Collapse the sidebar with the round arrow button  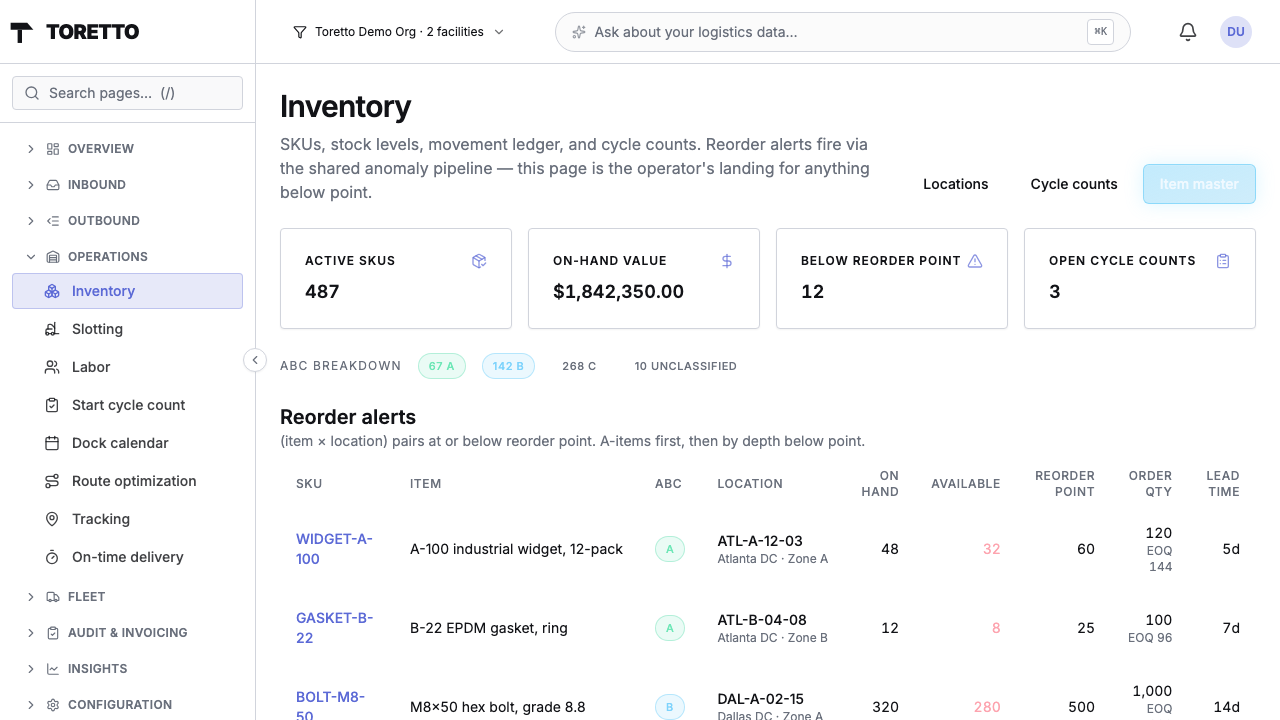tap(255, 360)
